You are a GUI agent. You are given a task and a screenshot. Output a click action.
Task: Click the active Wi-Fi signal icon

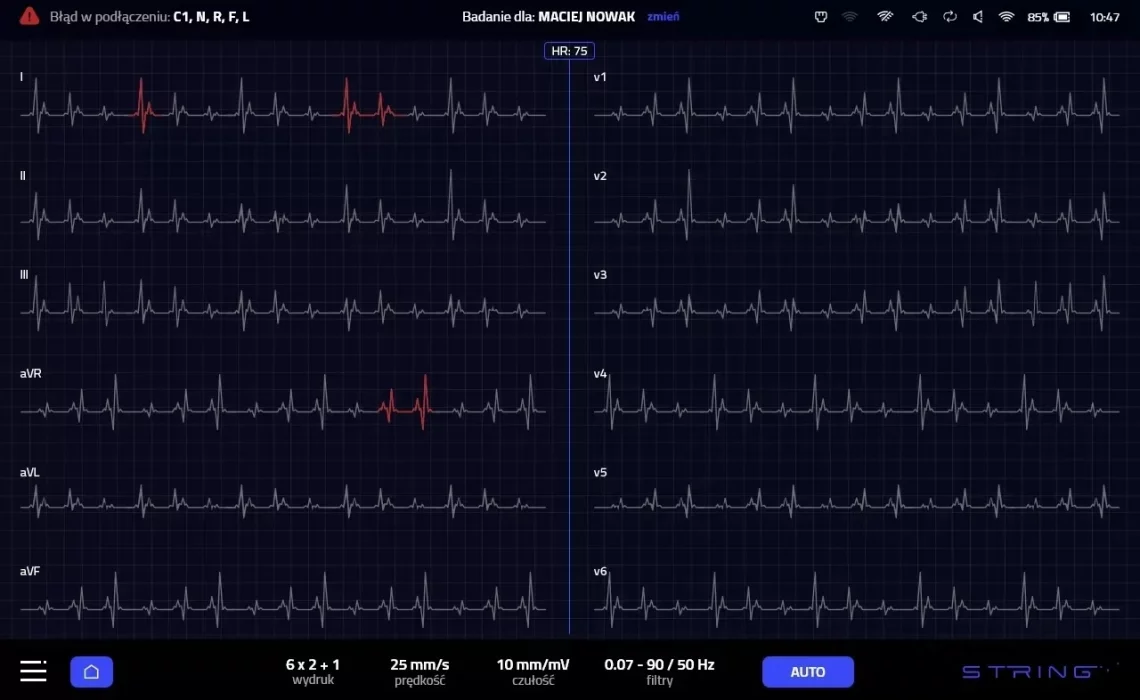point(1007,17)
